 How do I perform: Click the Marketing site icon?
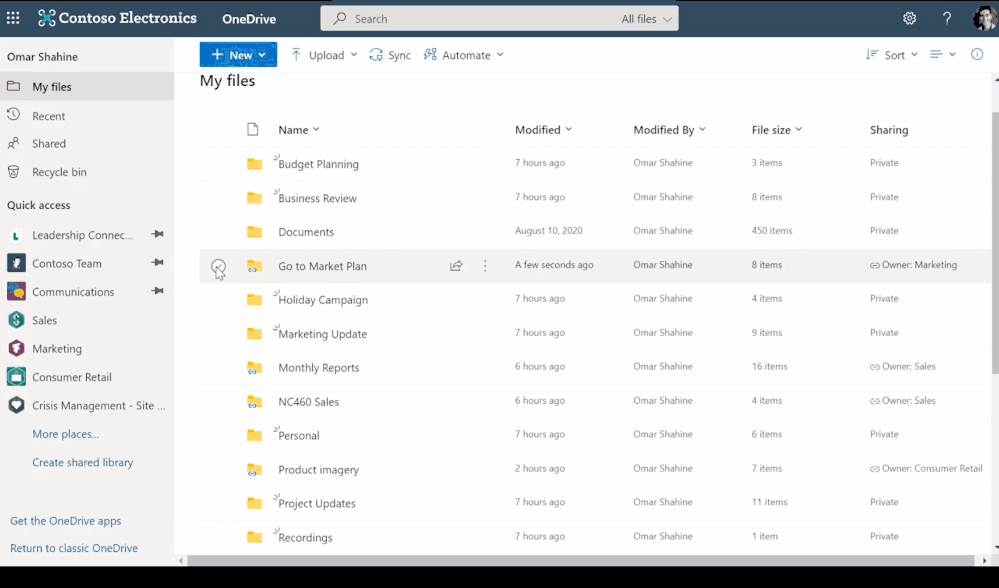(16, 348)
